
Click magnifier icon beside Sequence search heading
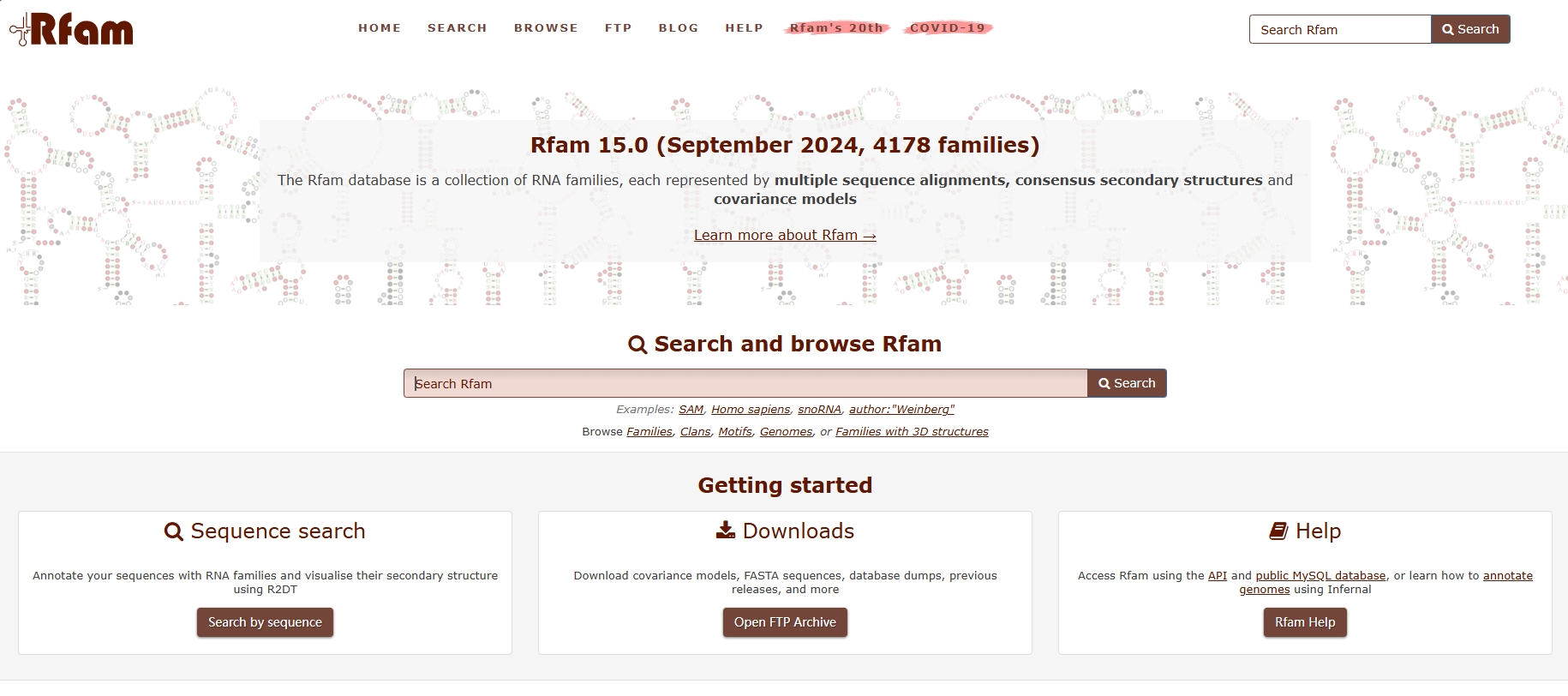(x=174, y=531)
